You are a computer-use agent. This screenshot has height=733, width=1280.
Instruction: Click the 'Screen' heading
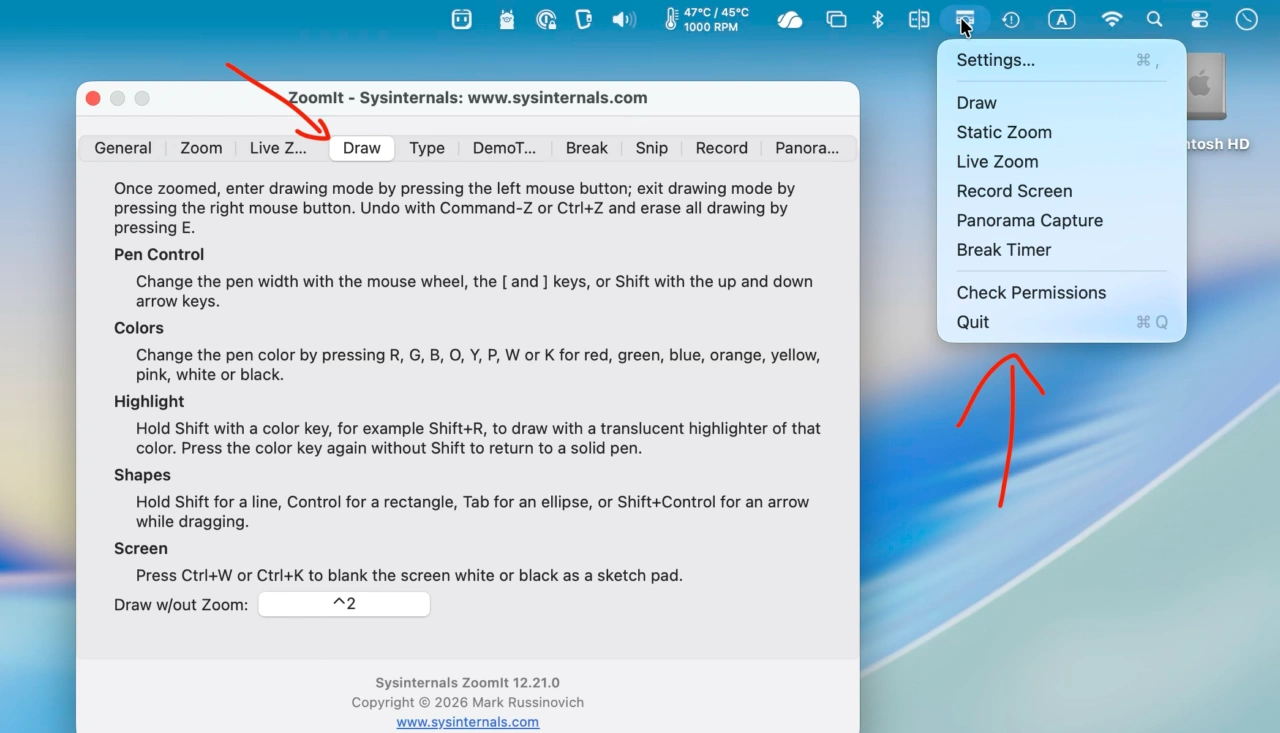pyautogui.click(x=141, y=549)
